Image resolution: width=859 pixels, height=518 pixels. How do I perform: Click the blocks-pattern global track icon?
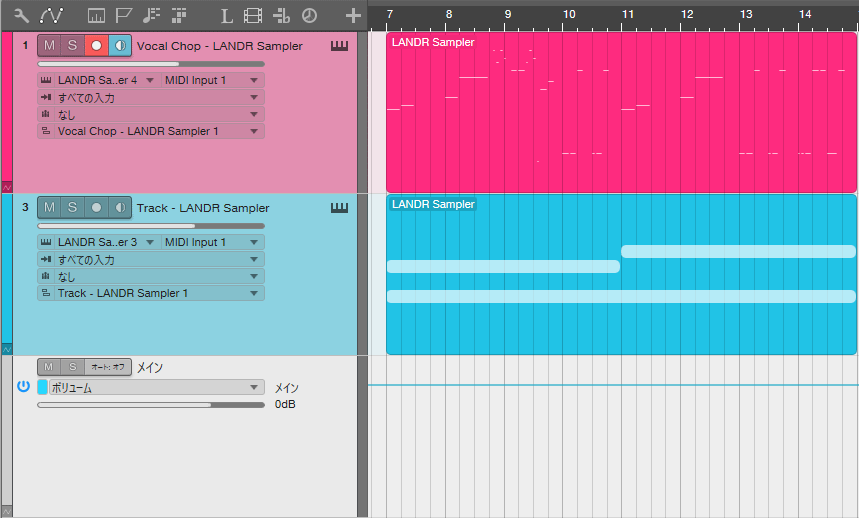pyautogui.click(x=179, y=16)
